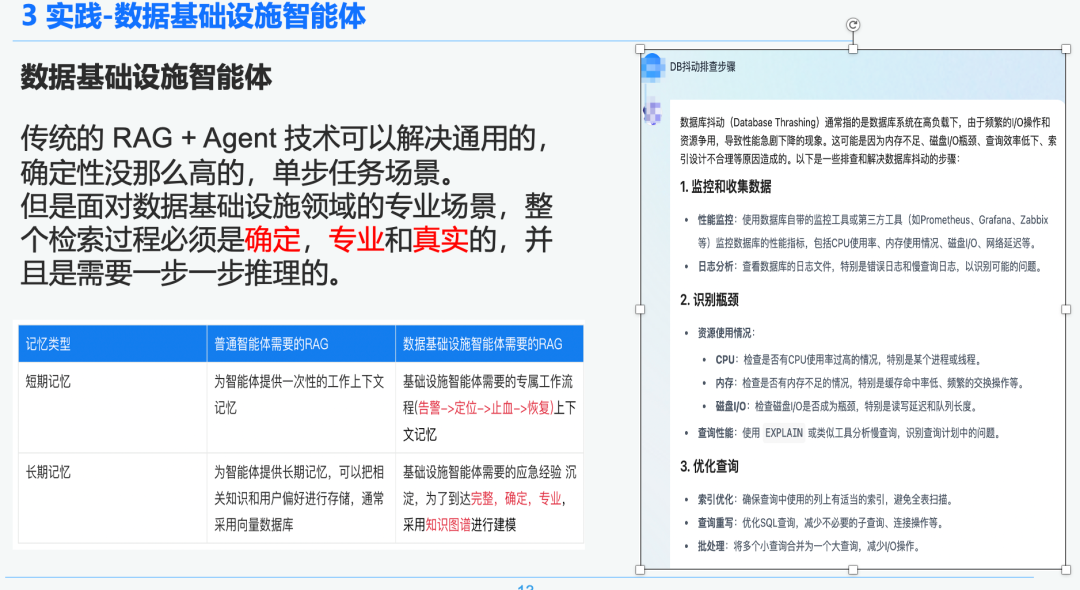The width and height of the screenshot is (1080, 590).
Task: Click the blue progress bar at slide bottom
Action: 540,578
